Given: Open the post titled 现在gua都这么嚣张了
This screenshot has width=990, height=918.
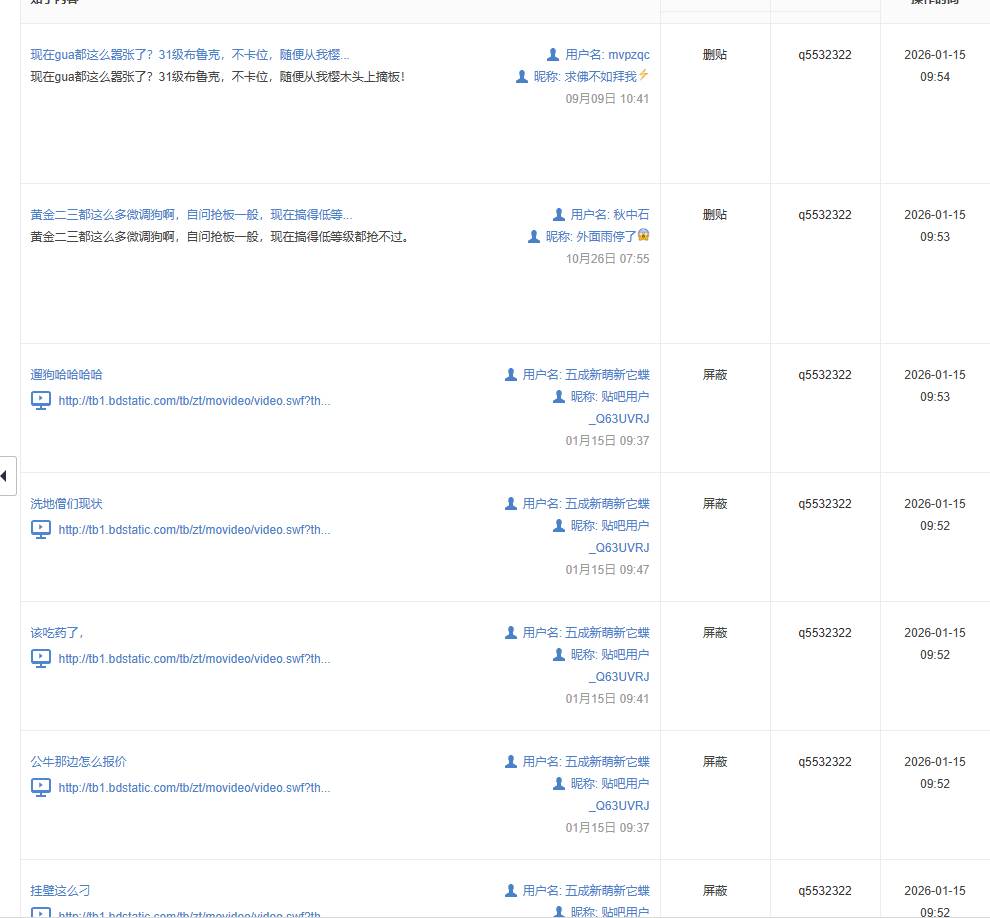Looking at the screenshot, I should [190, 55].
